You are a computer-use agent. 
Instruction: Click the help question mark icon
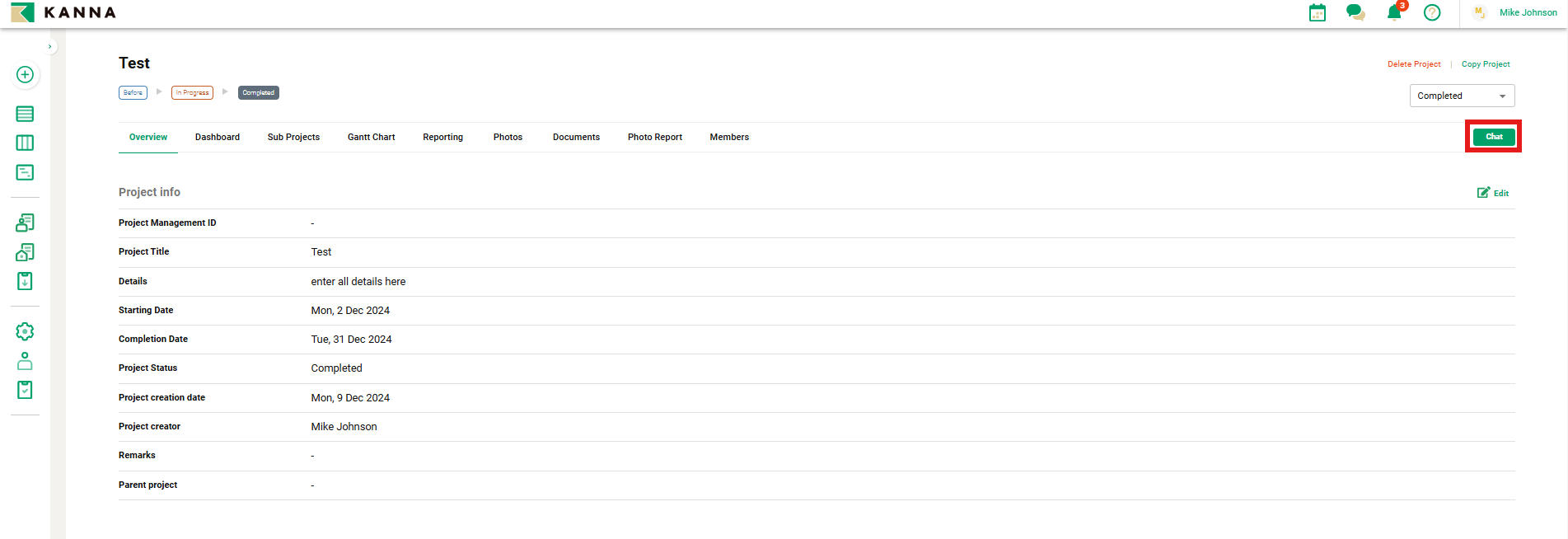point(1432,12)
